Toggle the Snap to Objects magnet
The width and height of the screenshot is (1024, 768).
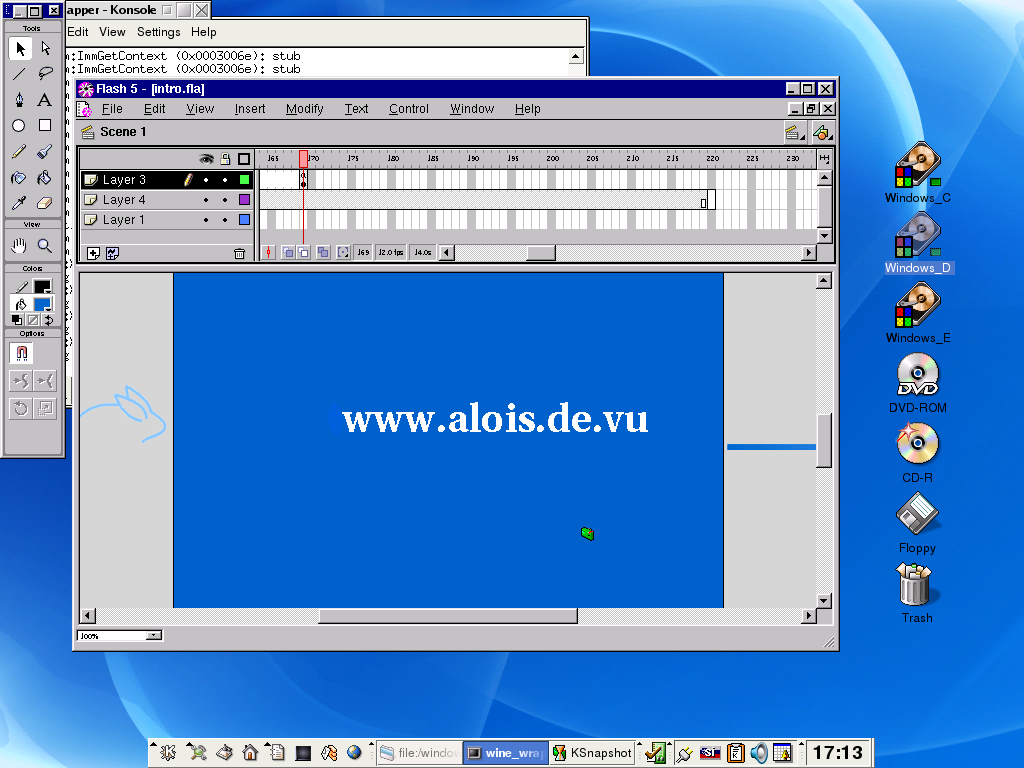point(21,353)
